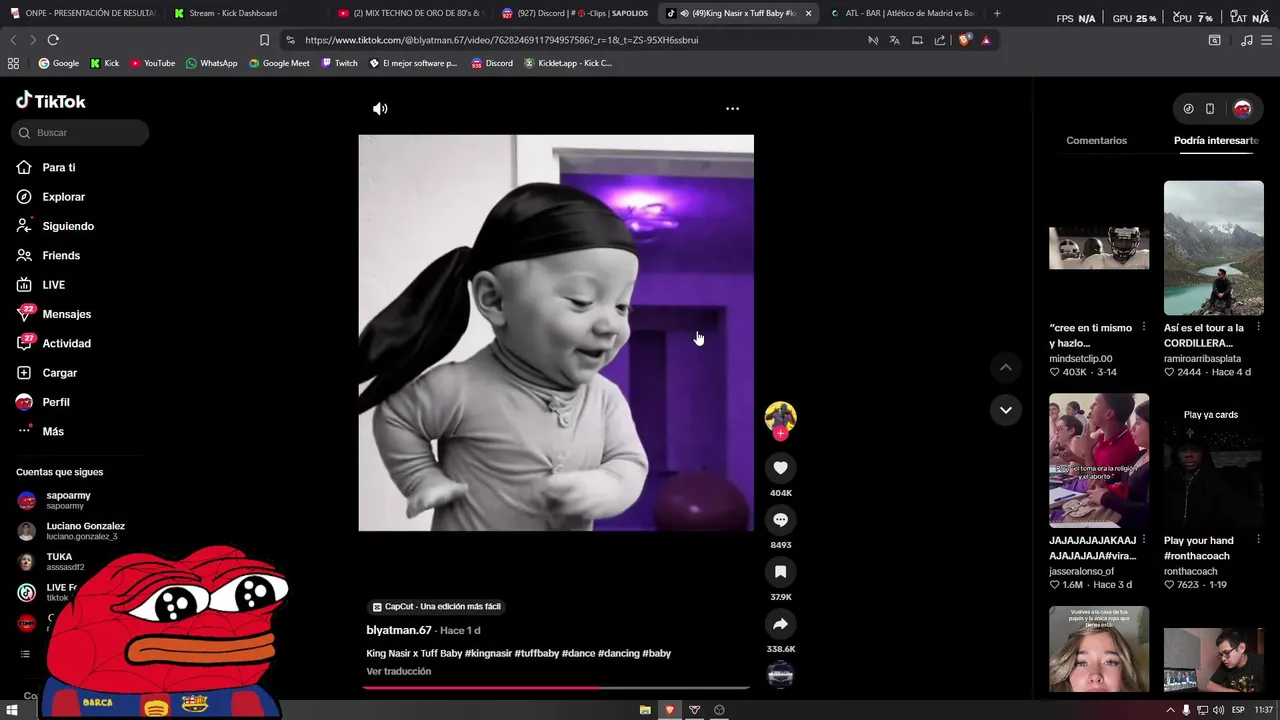Open Perfil page from sidebar
The image size is (1280, 720).
[x=55, y=402]
